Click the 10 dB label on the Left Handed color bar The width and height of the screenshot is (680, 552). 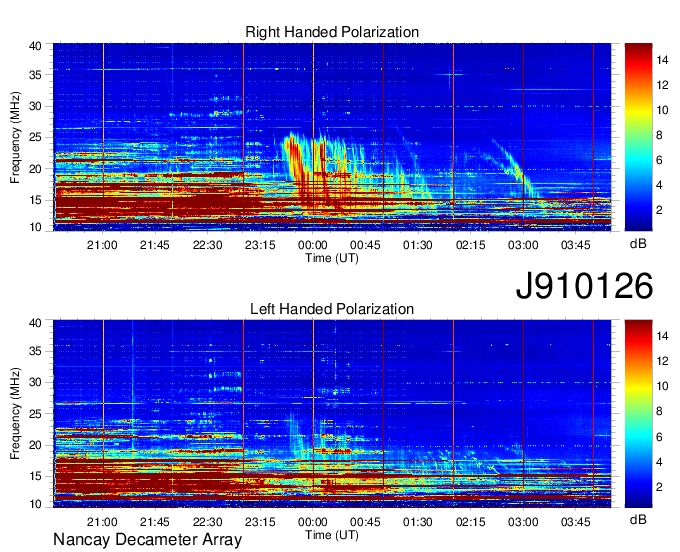coord(662,386)
